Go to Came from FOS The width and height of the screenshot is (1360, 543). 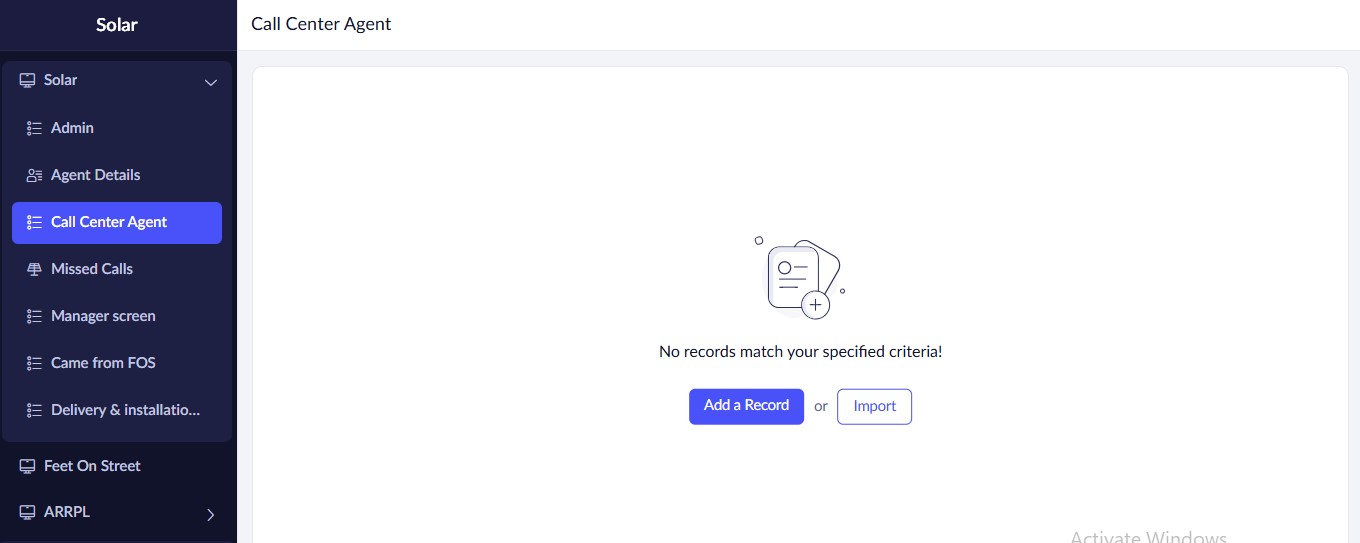pos(103,363)
